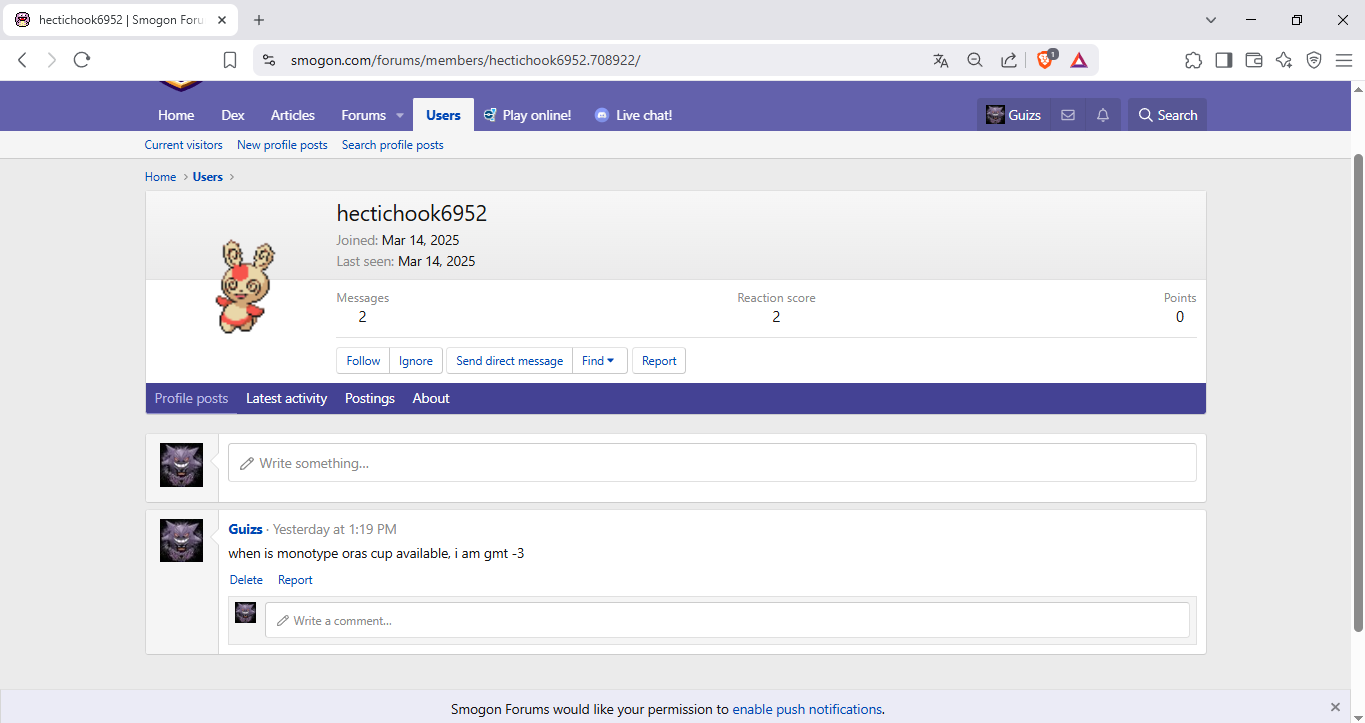Image resolution: width=1365 pixels, height=723 pixels.
Task: Report the hectichook6952 profile
Action: [659, 361]
